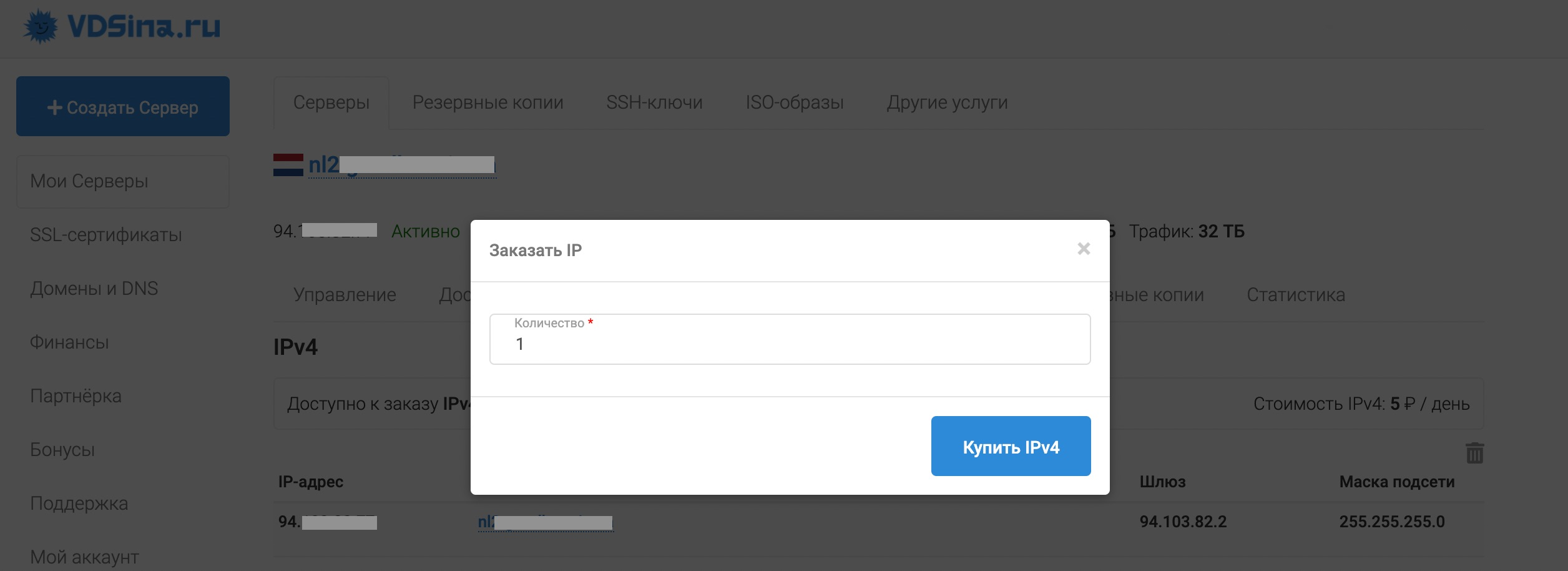Open Мой аккаунт in sidebar
1568x571 pixels.
(84, 557)
